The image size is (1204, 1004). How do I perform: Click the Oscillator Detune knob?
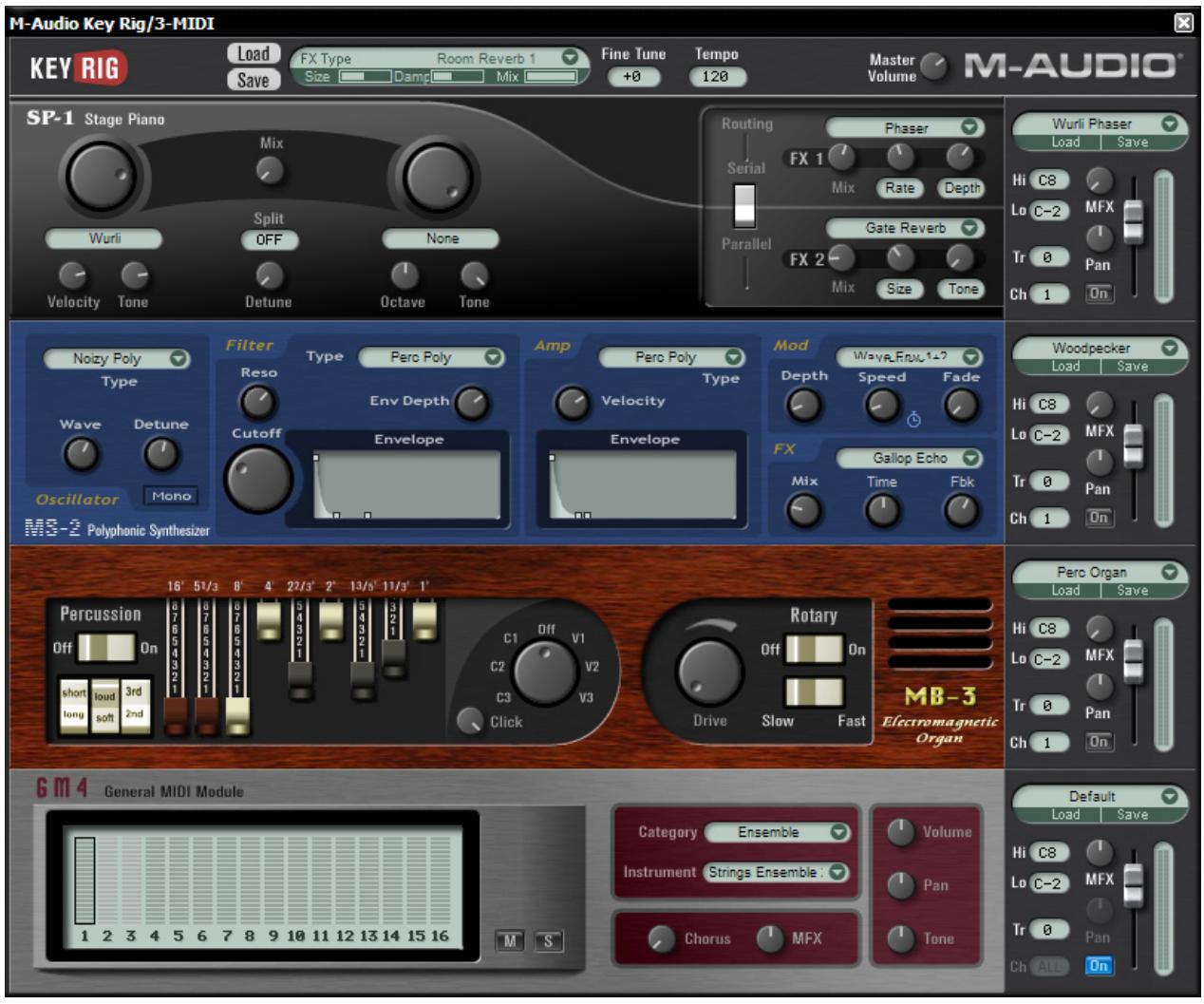[160, 454]
